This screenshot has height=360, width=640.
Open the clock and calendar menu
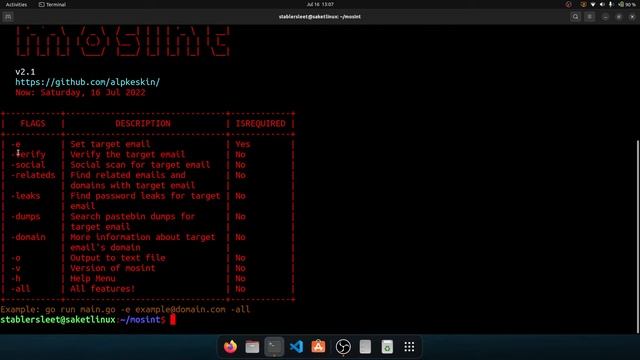320,4
